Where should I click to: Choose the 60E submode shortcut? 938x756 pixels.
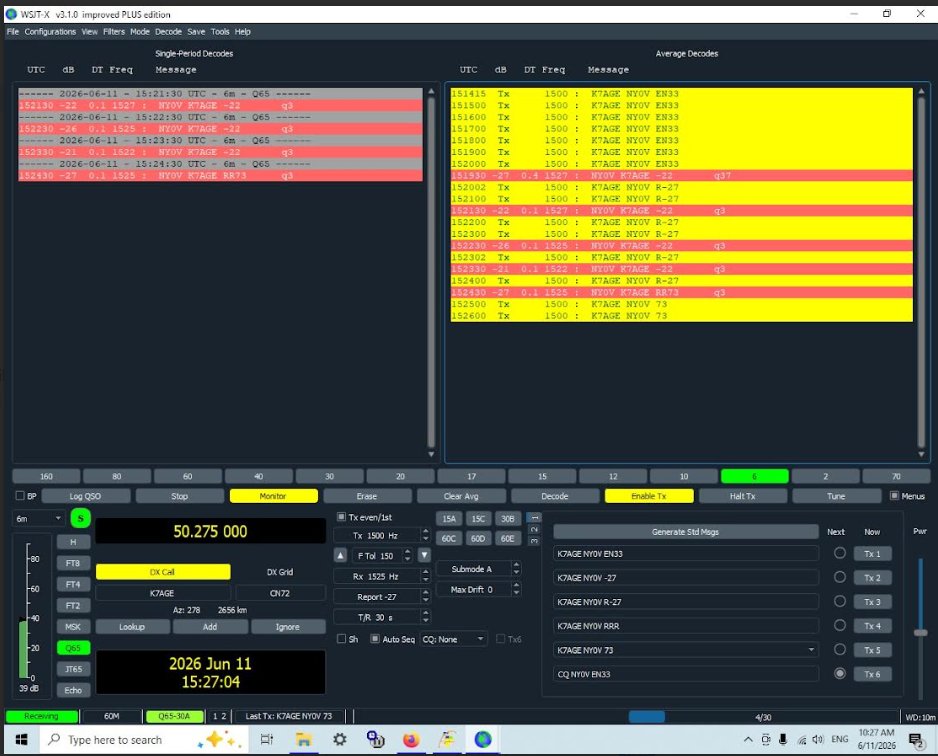(507, 538)
